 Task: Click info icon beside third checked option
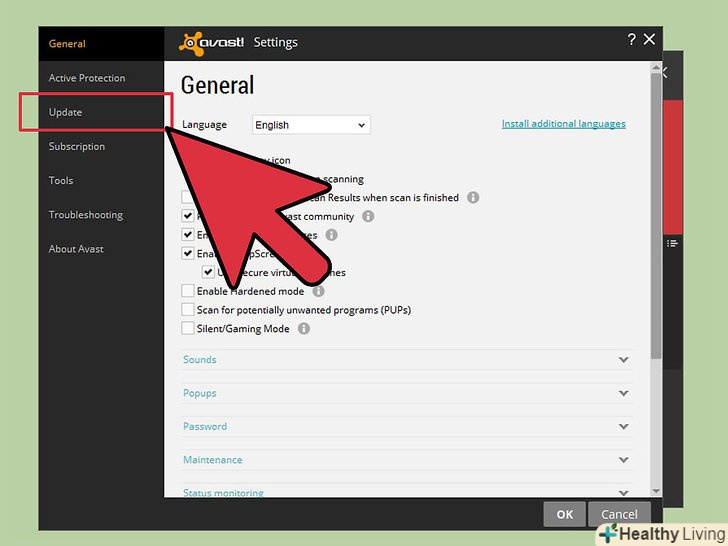[331, 235]
